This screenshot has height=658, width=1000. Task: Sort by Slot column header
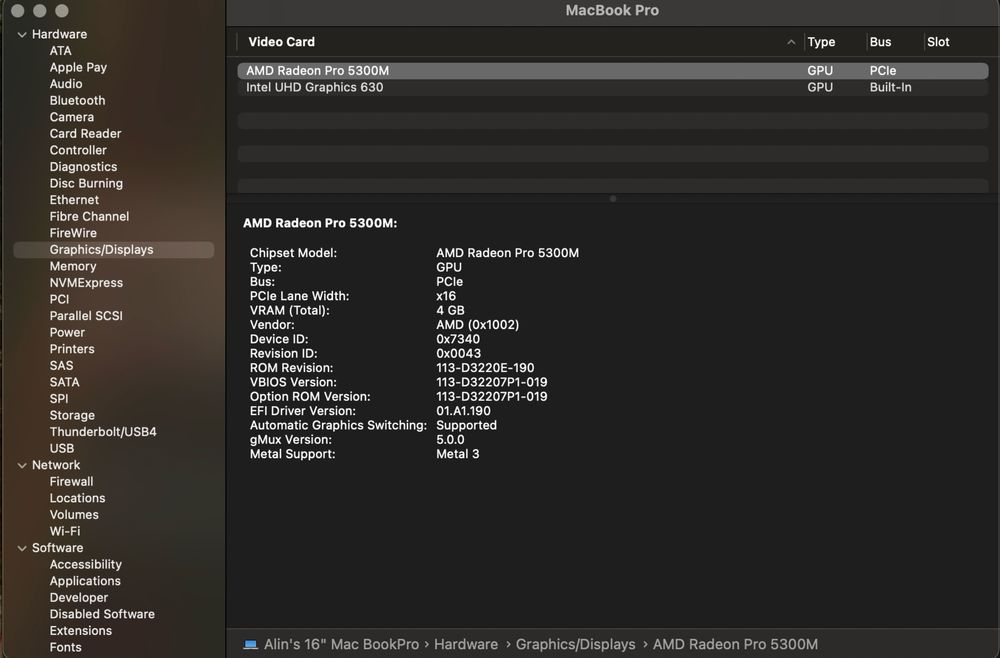[x=938, y=42]
